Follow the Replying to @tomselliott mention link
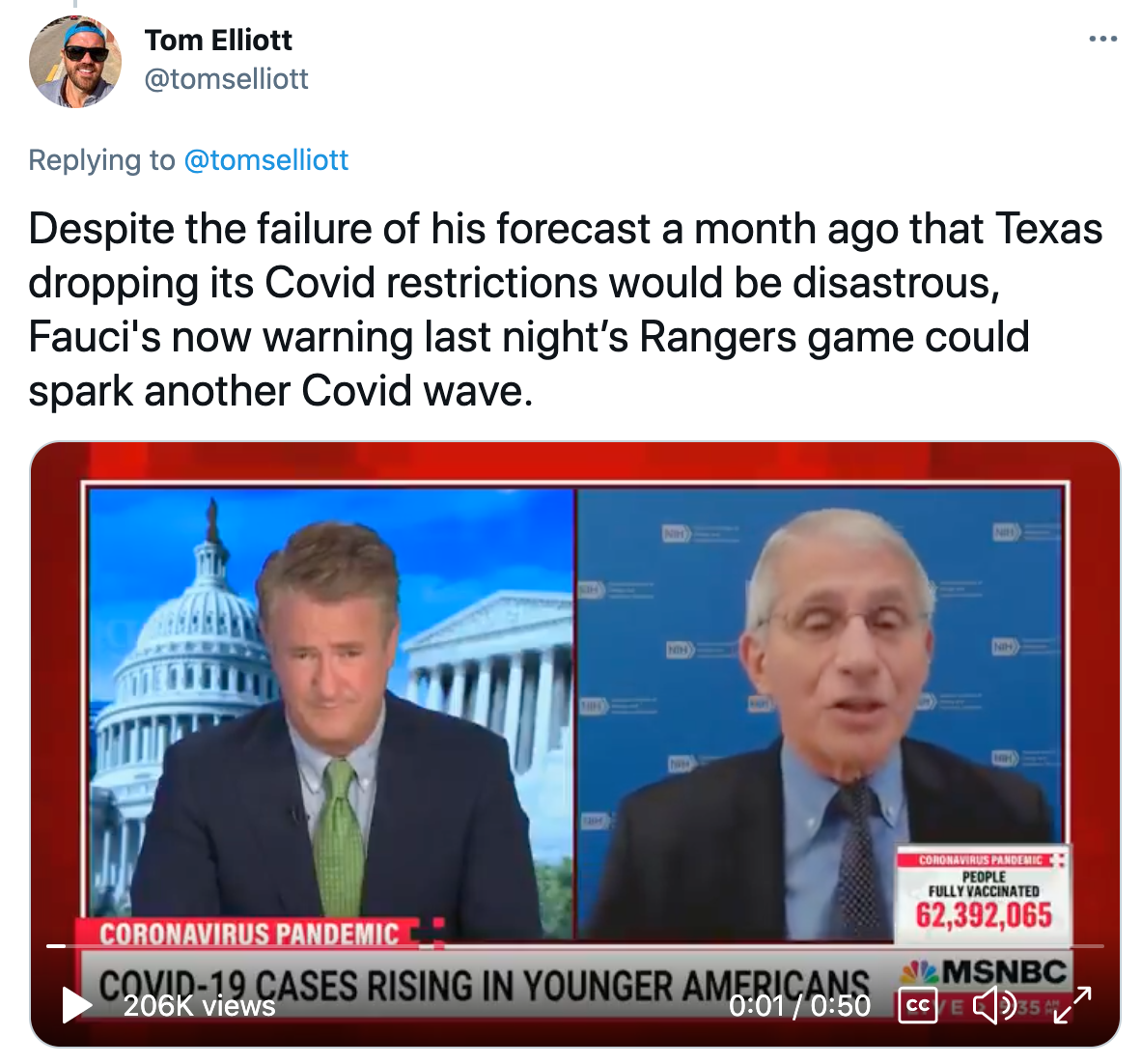 [266, 160]
